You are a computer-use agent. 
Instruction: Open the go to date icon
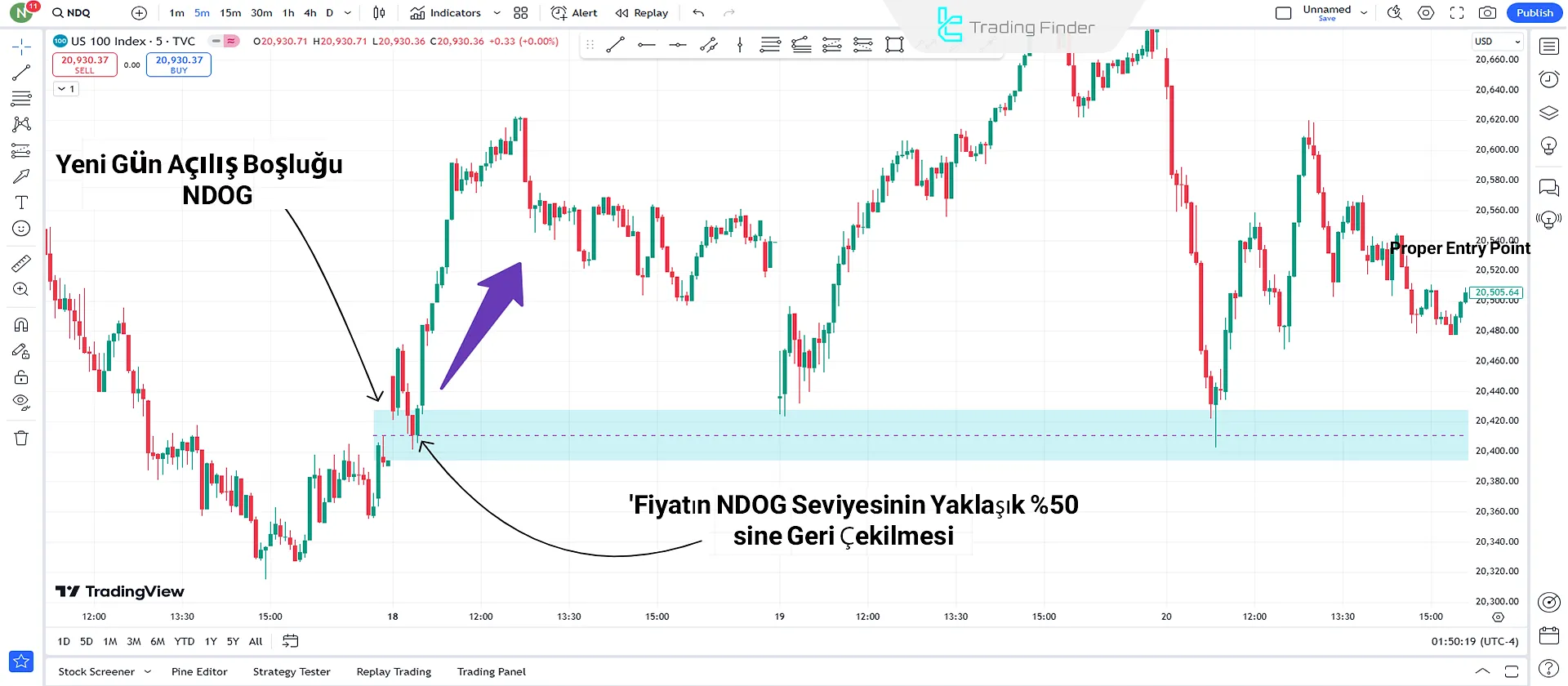(290, 641)
